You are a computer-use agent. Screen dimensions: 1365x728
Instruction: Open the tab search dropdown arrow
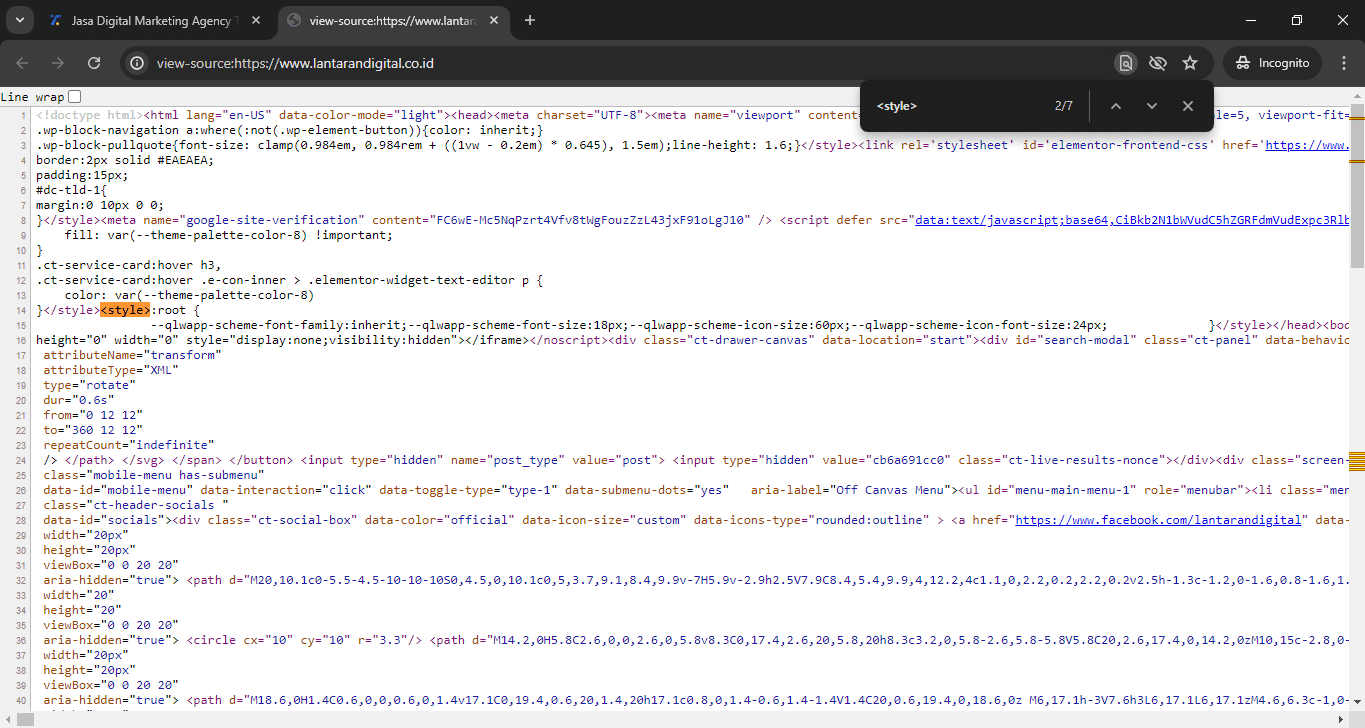click(19, 20)
